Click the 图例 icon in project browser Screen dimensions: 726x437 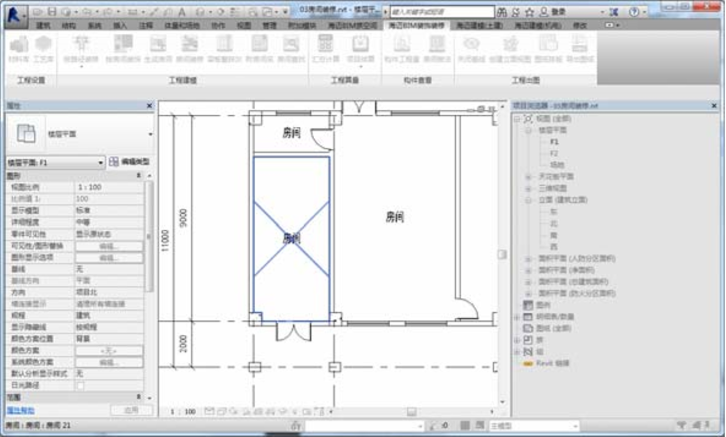[528, 305]
